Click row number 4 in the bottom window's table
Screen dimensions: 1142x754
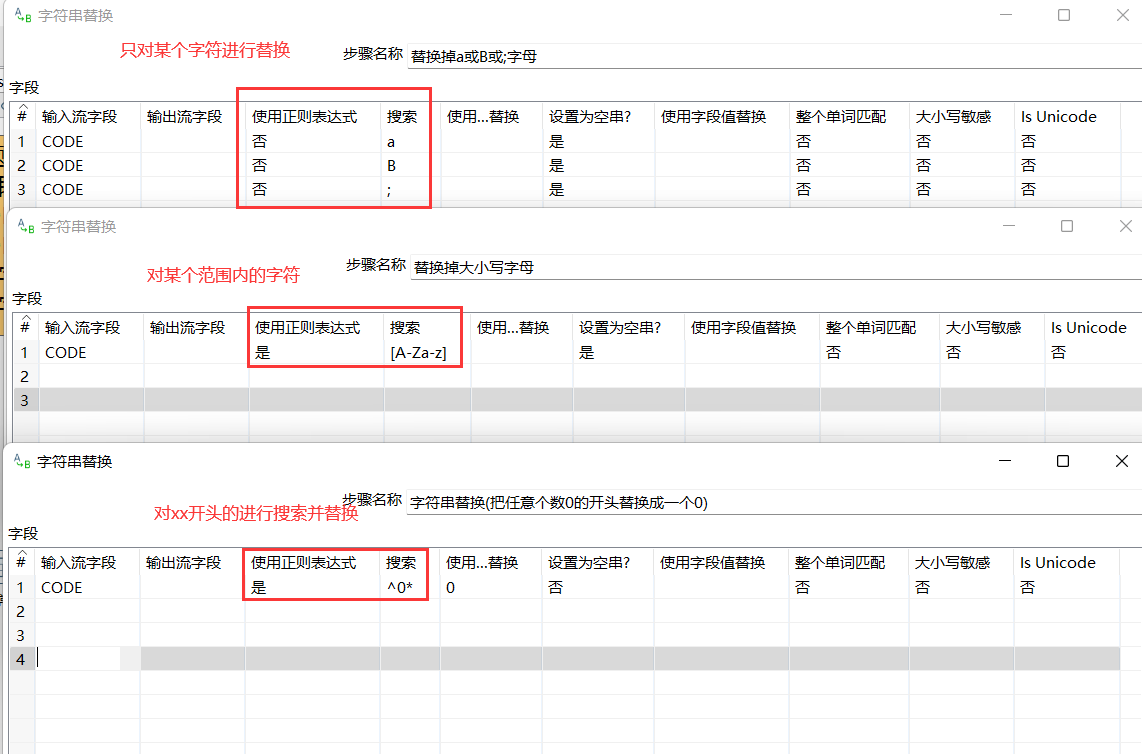tap(20, 659)
